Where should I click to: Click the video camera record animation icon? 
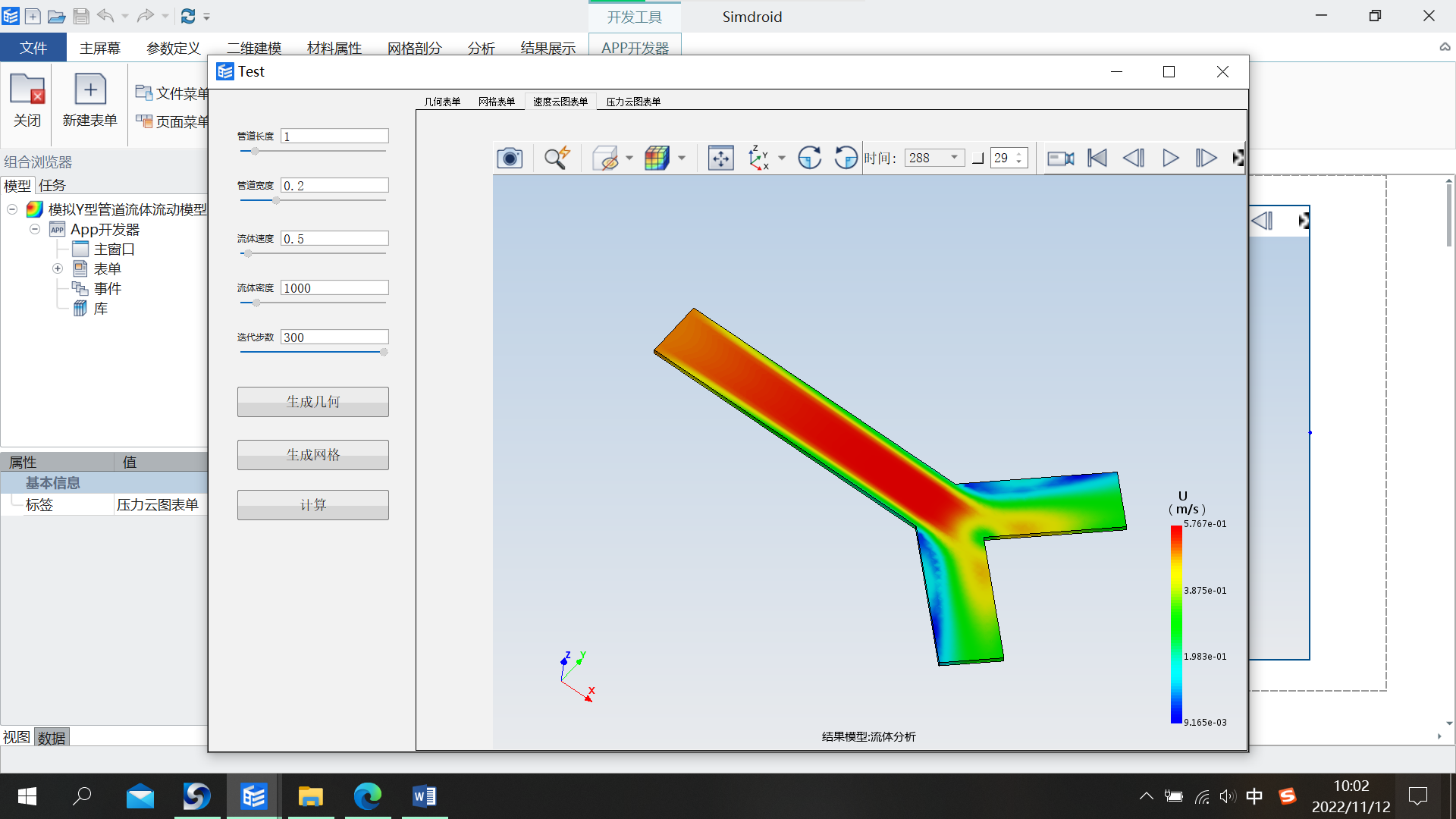[1060, 158]
